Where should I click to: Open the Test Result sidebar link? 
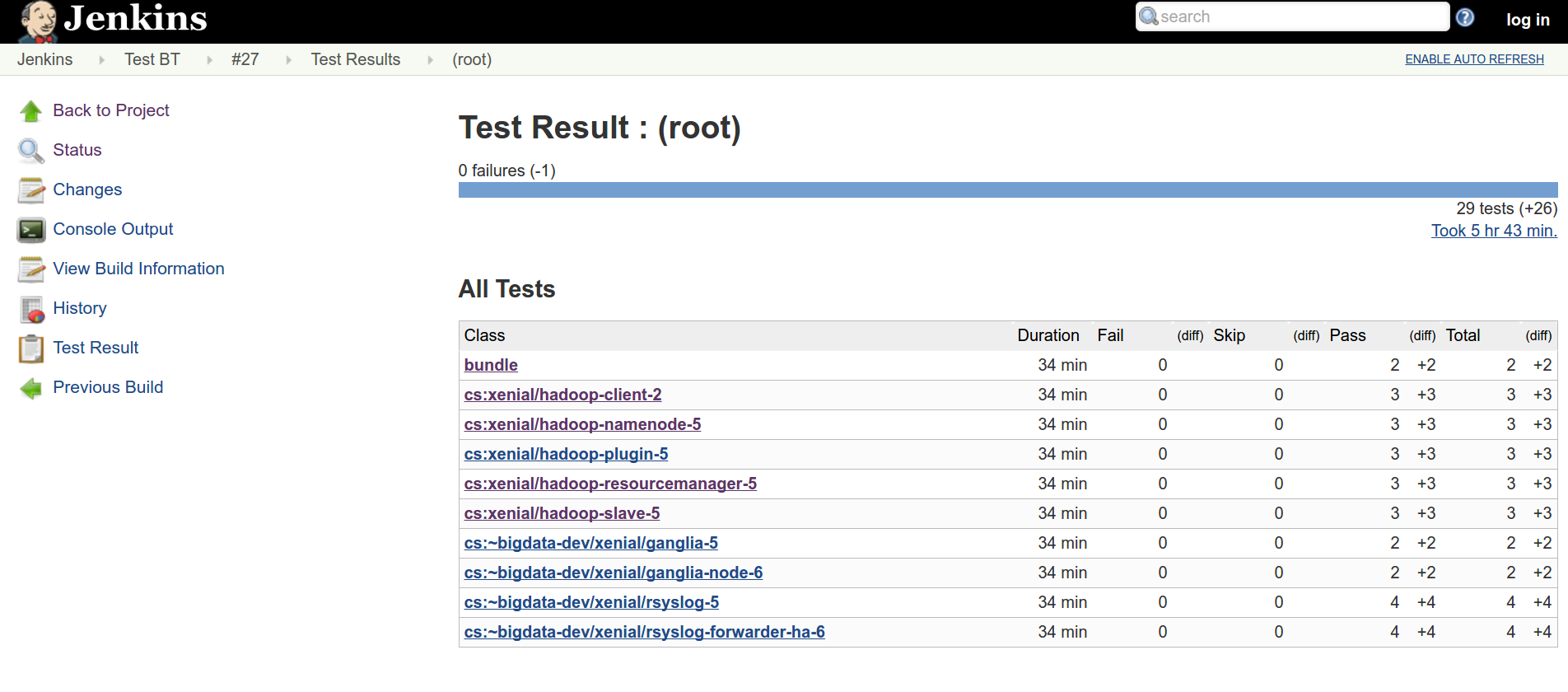(x=96, y=348)
